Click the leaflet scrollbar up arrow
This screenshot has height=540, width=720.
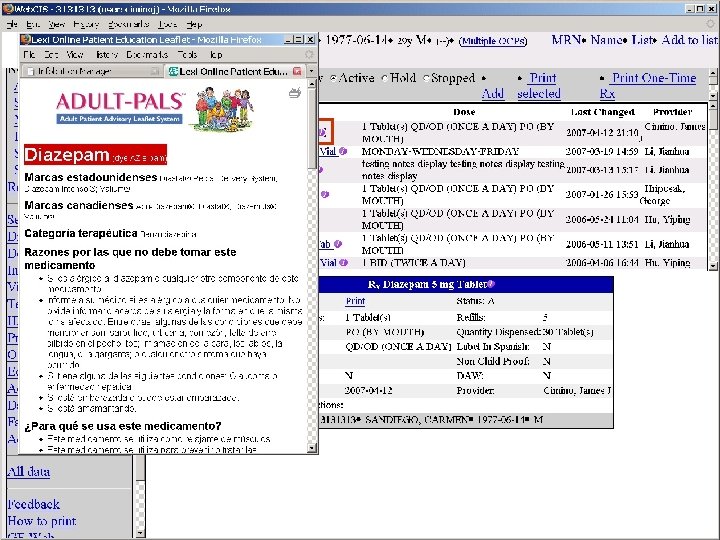pos(312,84)
